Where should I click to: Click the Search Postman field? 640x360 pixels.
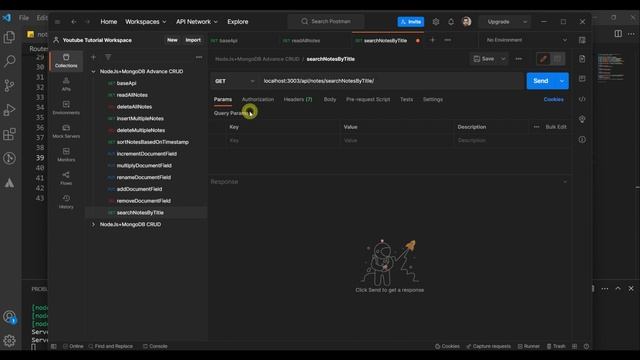[326, 21]
